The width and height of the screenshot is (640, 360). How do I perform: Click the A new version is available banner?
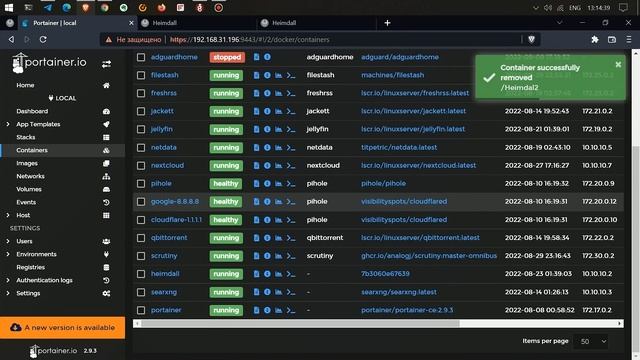pos(62,328)
